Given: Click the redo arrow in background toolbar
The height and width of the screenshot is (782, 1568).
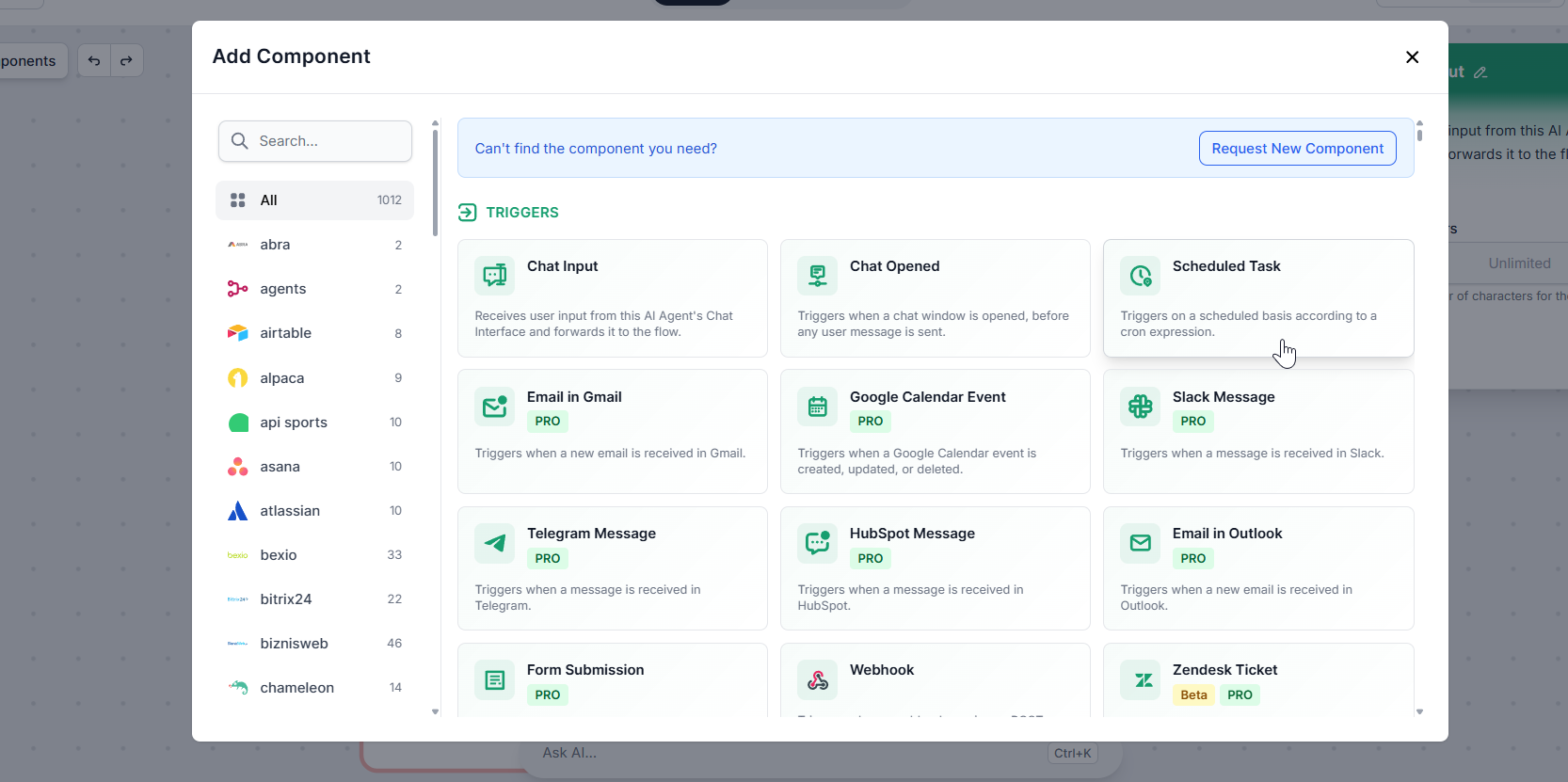Looking at the screenshot, I should pos(126,61).
